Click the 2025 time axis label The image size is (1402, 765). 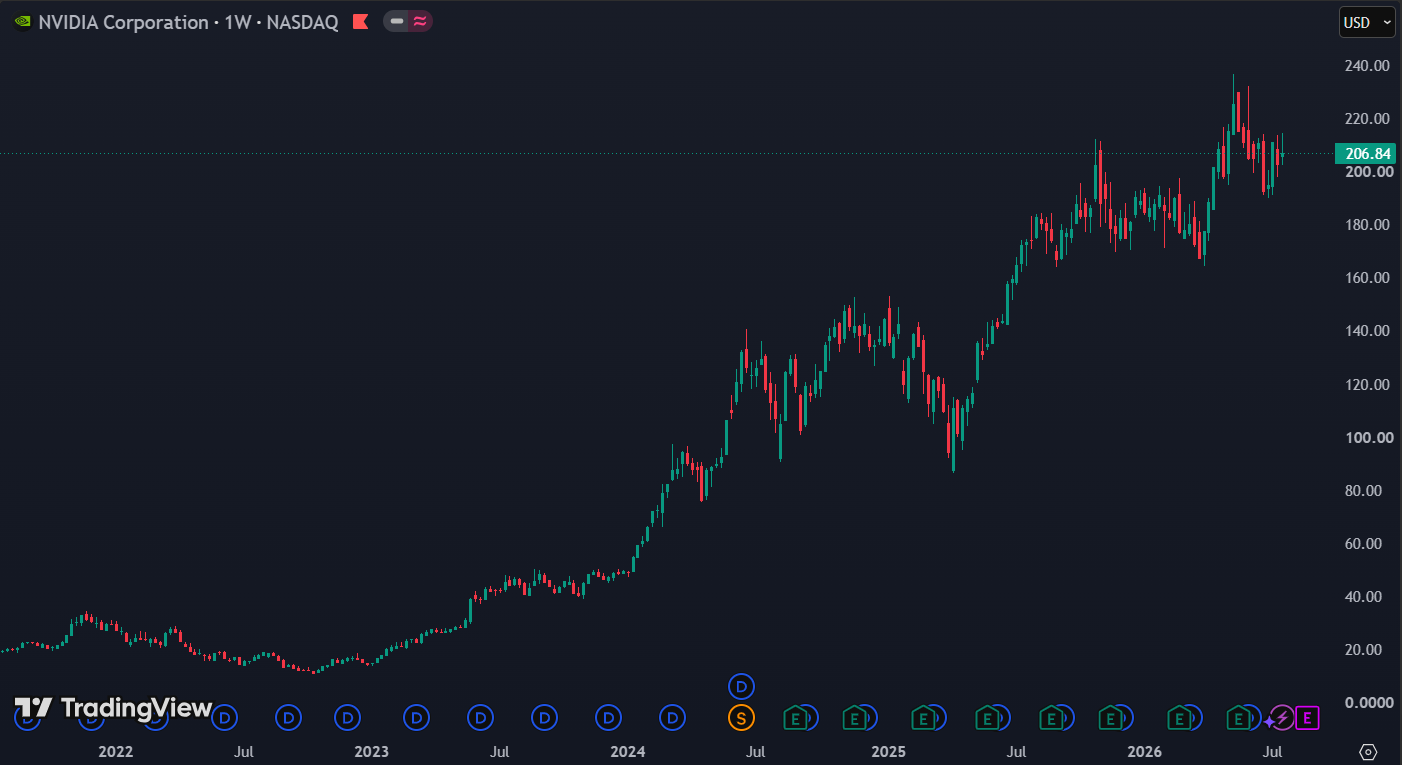click(x=888, y=751)
